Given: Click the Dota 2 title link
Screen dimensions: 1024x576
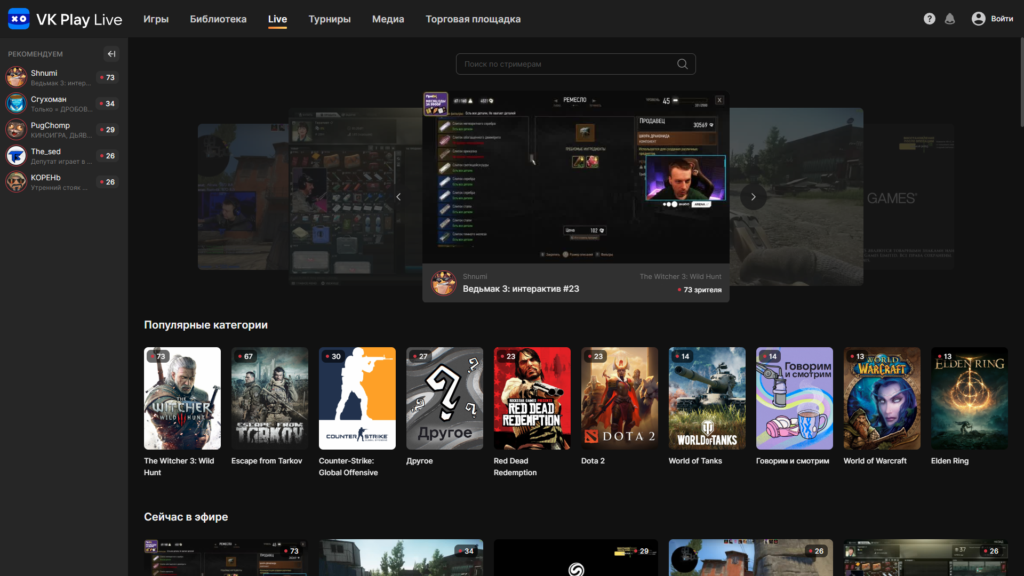Looking at the screenshot, I should pyautogui.click(x=593, y=461).
